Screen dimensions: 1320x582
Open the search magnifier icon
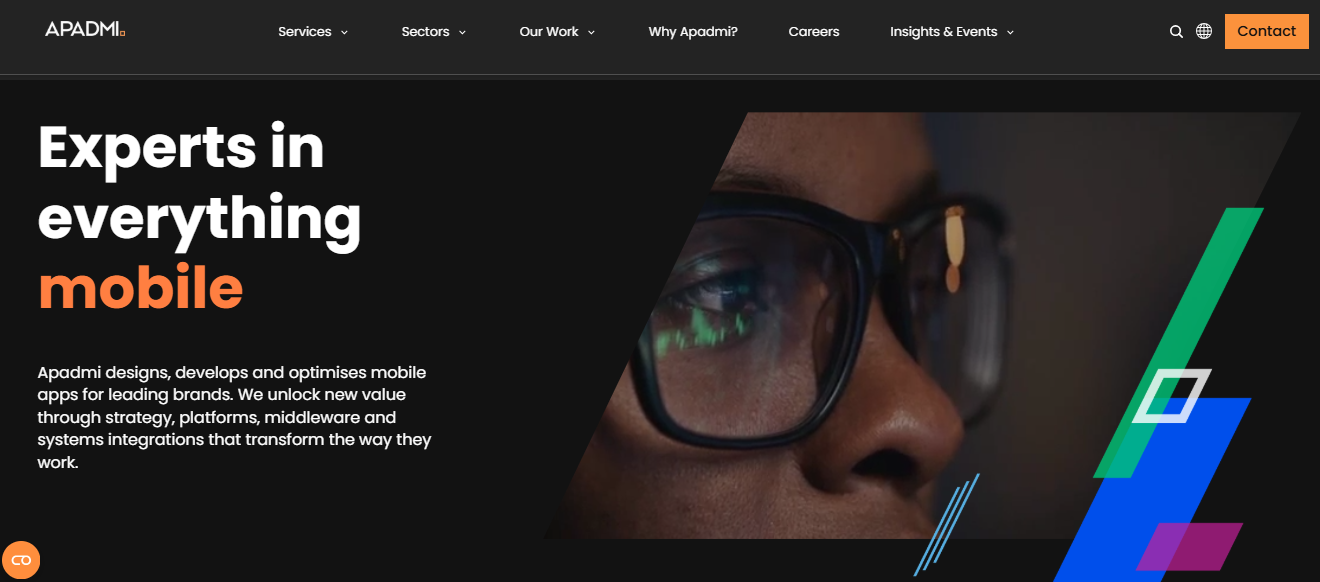[x=1176, y=32]
